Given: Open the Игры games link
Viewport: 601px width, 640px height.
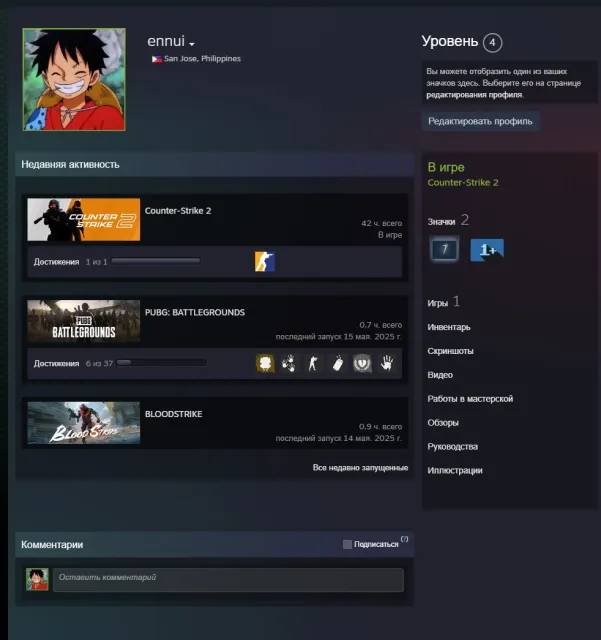Looking at the screenshot, I should click(438, 303).
